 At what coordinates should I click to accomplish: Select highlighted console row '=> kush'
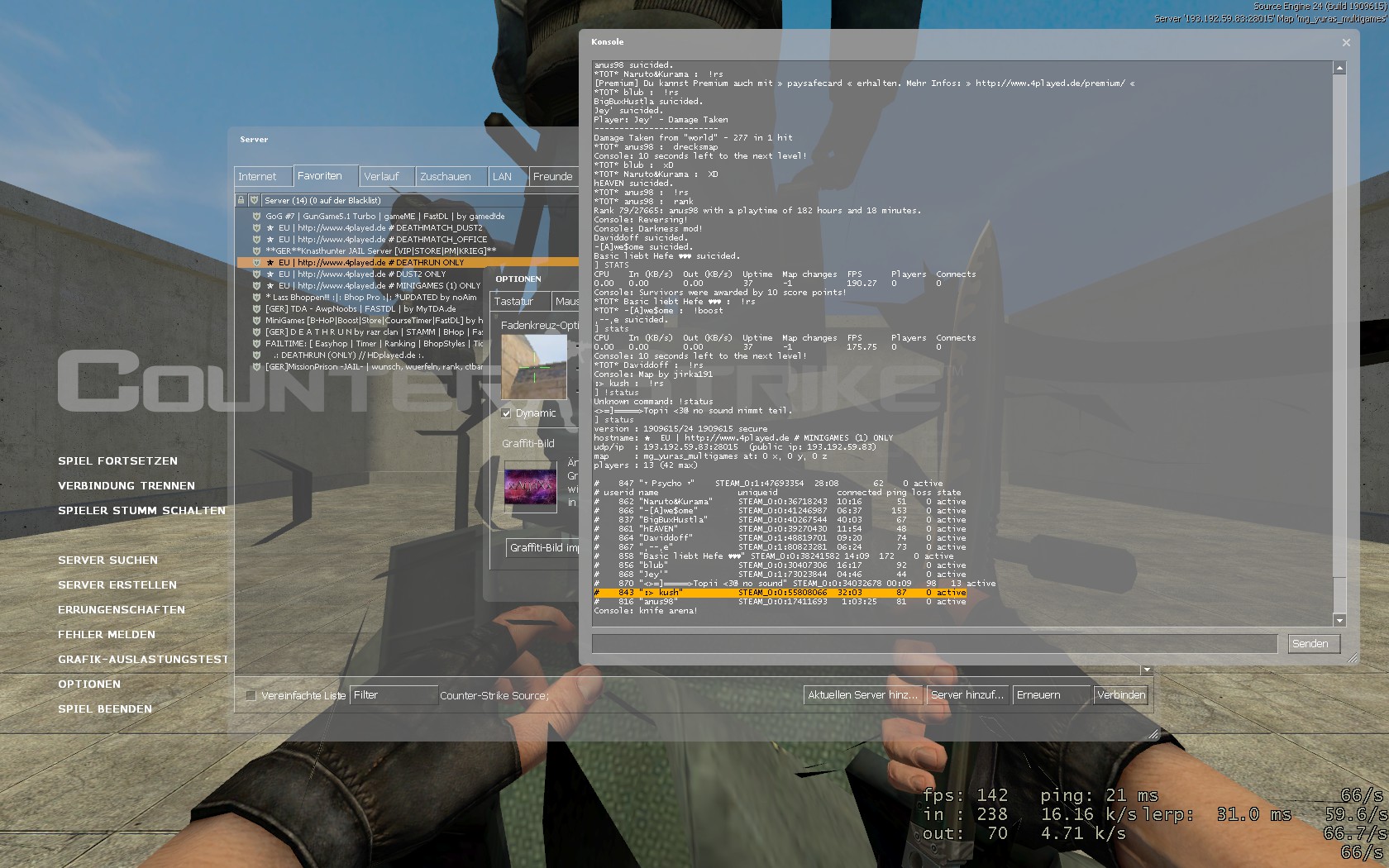(x=780, y=593)
